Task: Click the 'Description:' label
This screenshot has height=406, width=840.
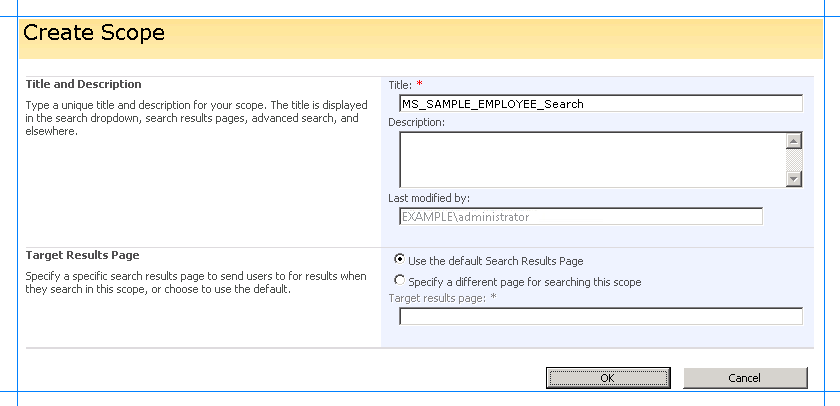Action: point(417,122)
